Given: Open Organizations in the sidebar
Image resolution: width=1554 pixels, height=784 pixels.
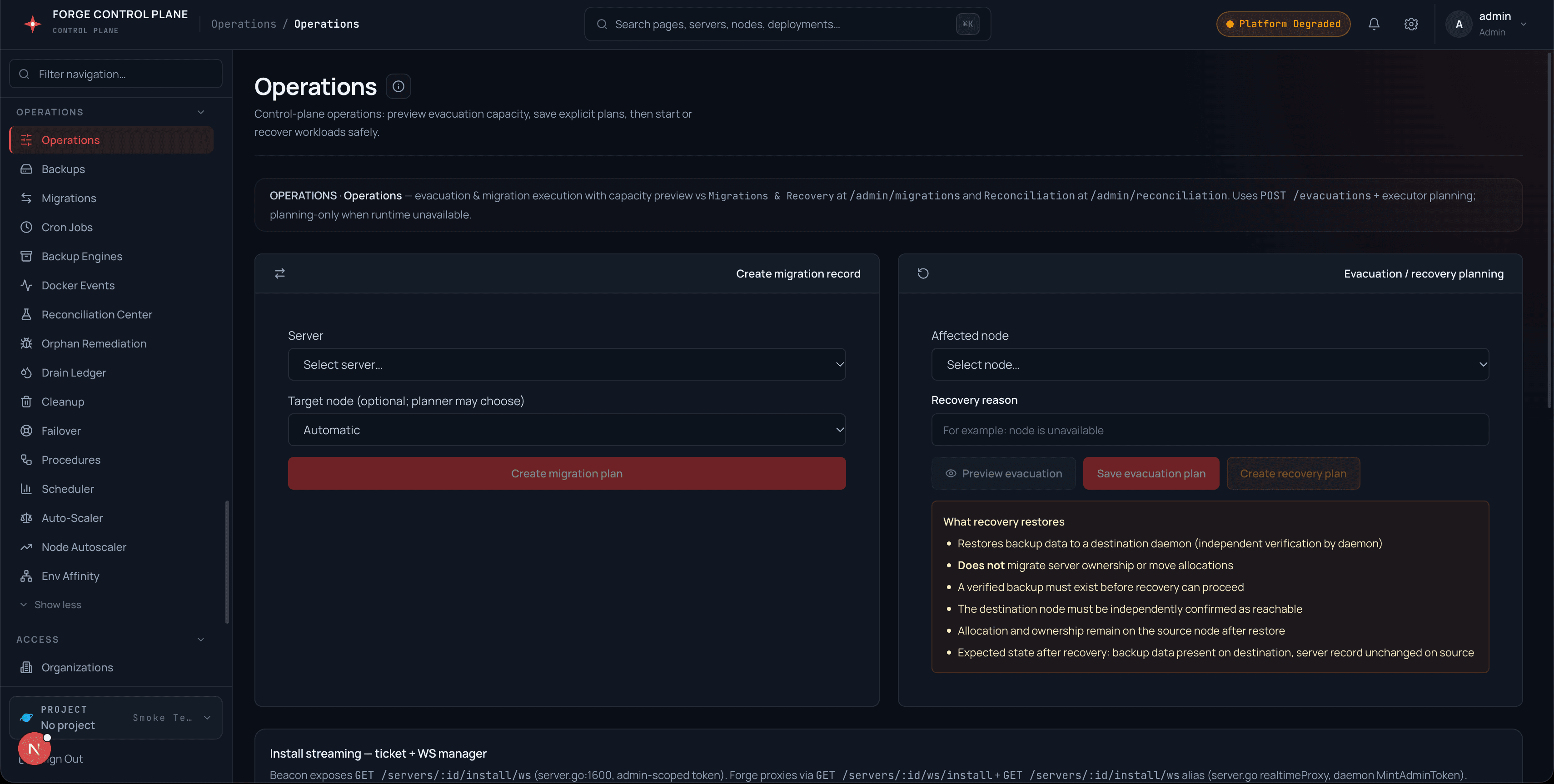Looking at the screenshot, I should click(112, 667).
